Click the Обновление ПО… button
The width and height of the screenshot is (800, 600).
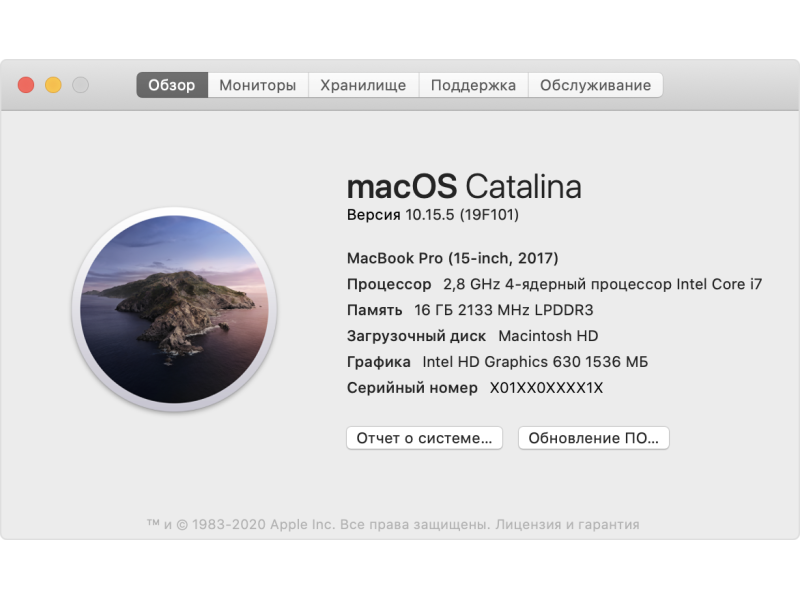coord(593,438)
